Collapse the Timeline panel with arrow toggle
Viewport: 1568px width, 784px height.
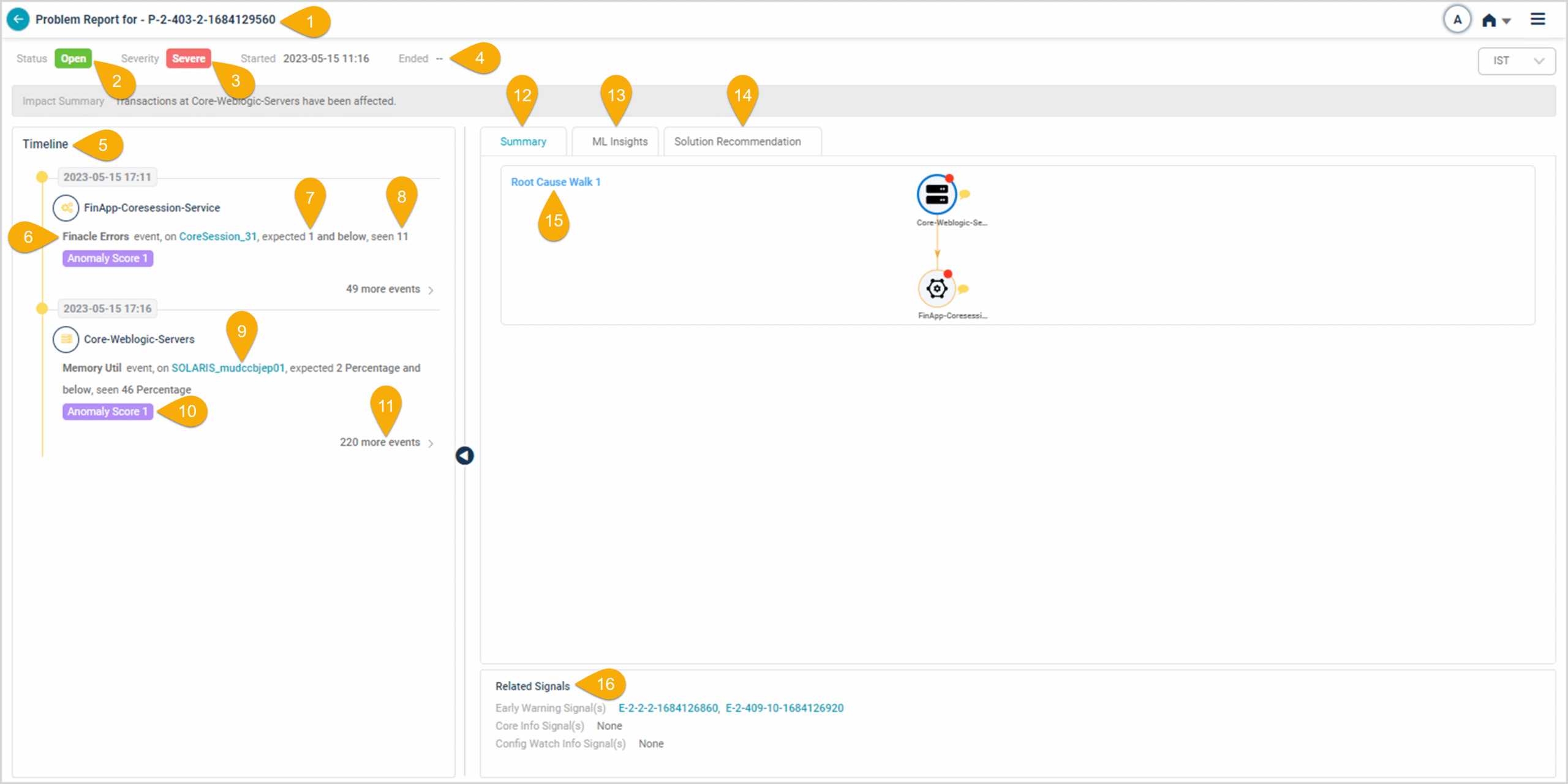click(464, 456)
